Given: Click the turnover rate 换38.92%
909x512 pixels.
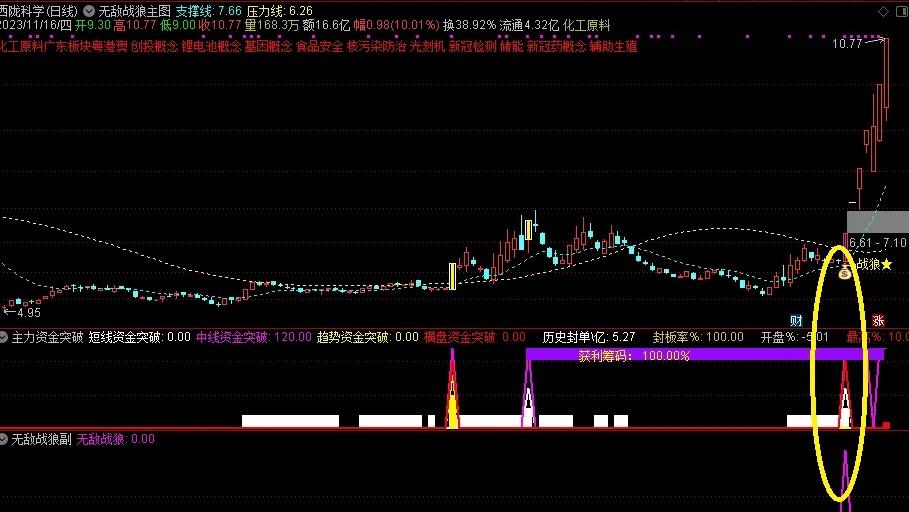Looking at the screenshot, I should click(470, 26).
